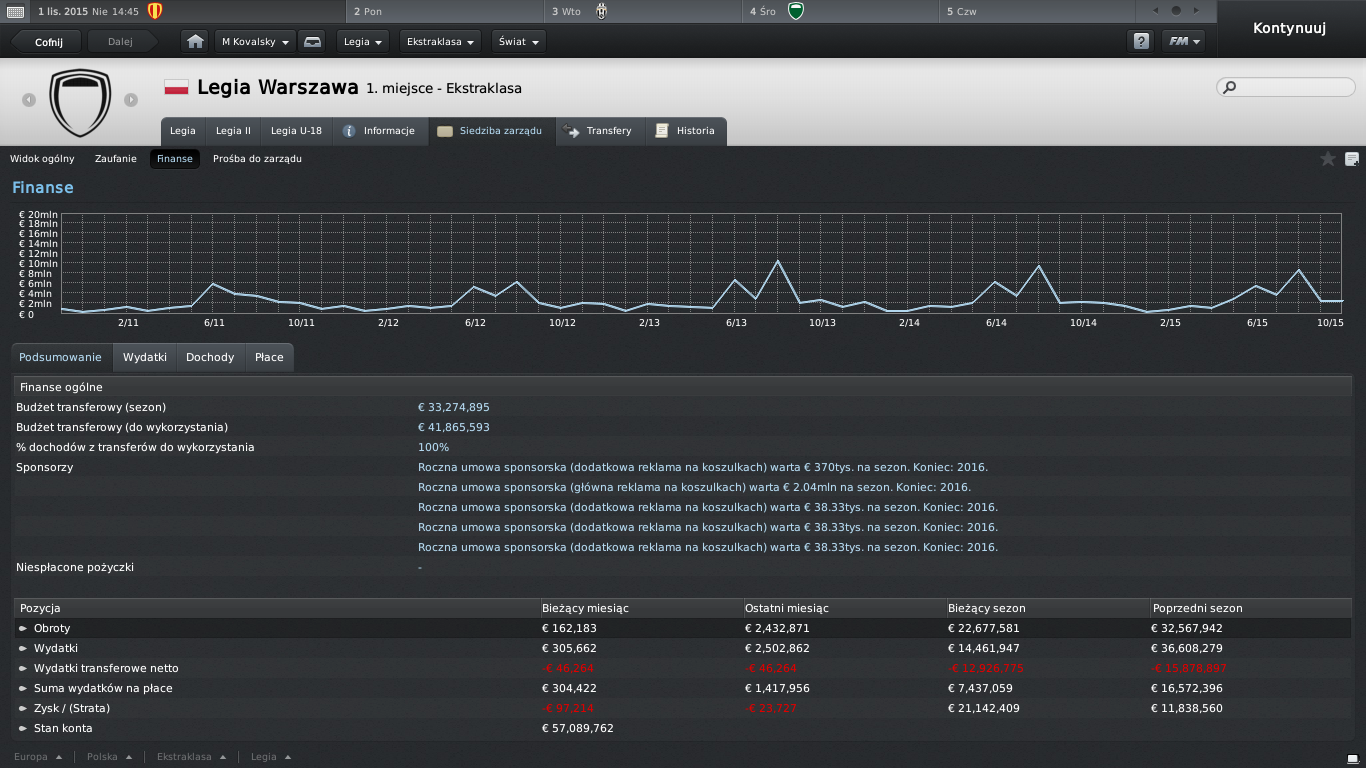Select the Siedziba zarządu tab
1366x768 pixels.
491,131
